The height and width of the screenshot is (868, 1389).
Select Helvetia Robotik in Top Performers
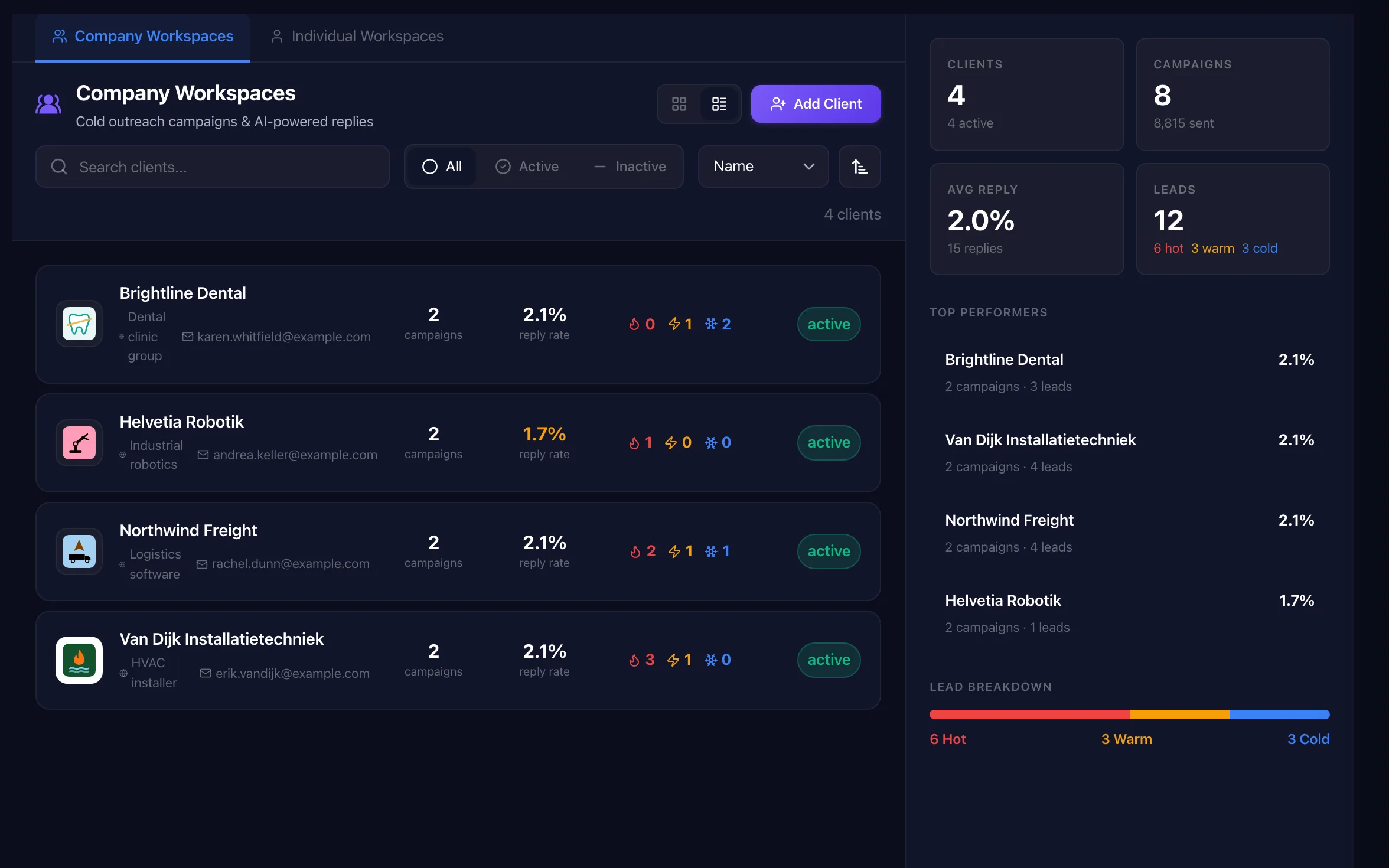pos(1129,614)
